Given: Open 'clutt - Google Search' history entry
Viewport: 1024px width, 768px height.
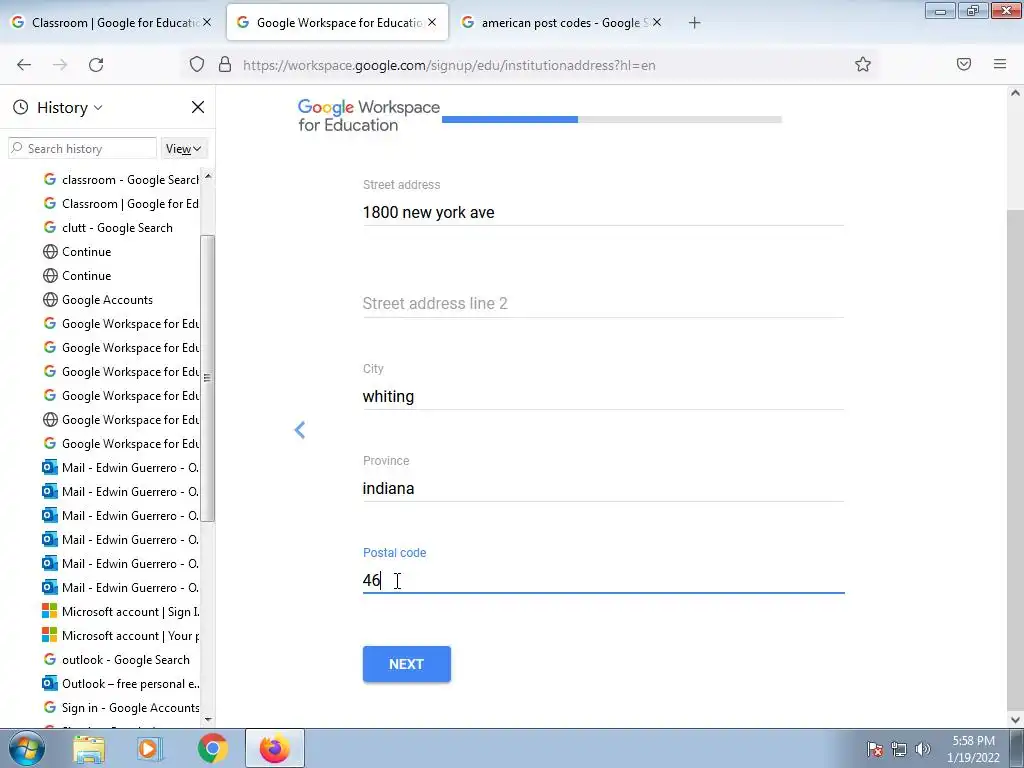Looking at the screenshot, I should click(107, 228).
